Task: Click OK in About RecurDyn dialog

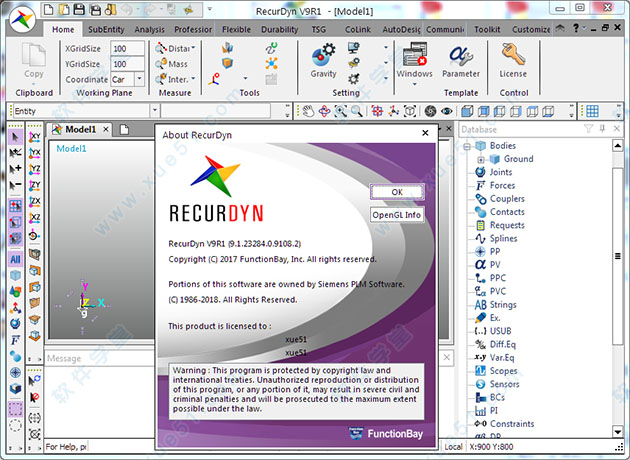Action: (x=397, y=192)
